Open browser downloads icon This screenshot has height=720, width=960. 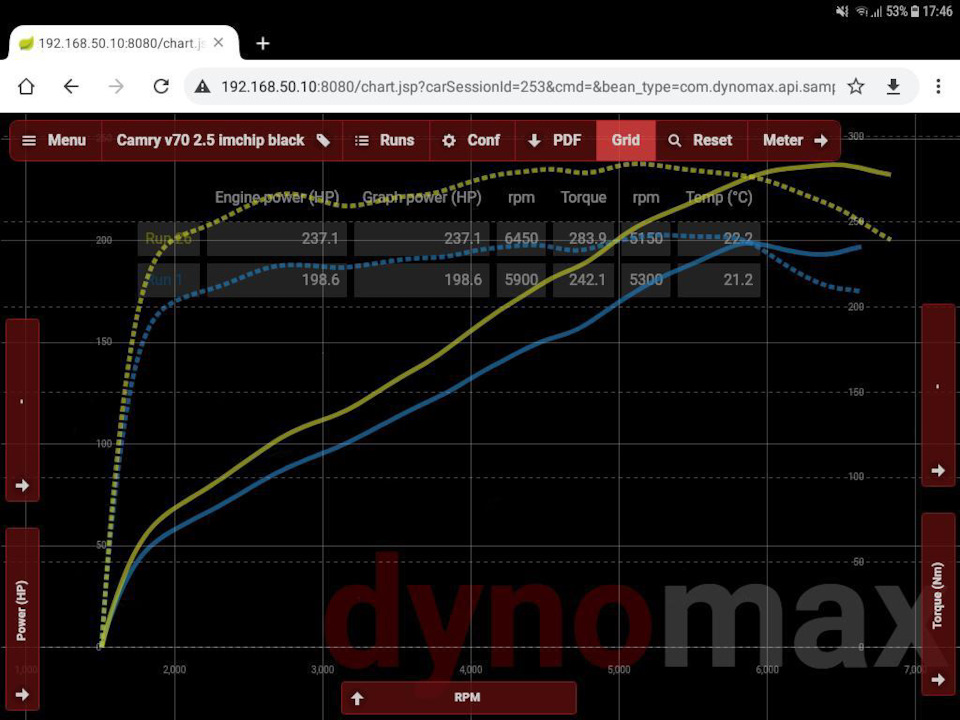893,86
